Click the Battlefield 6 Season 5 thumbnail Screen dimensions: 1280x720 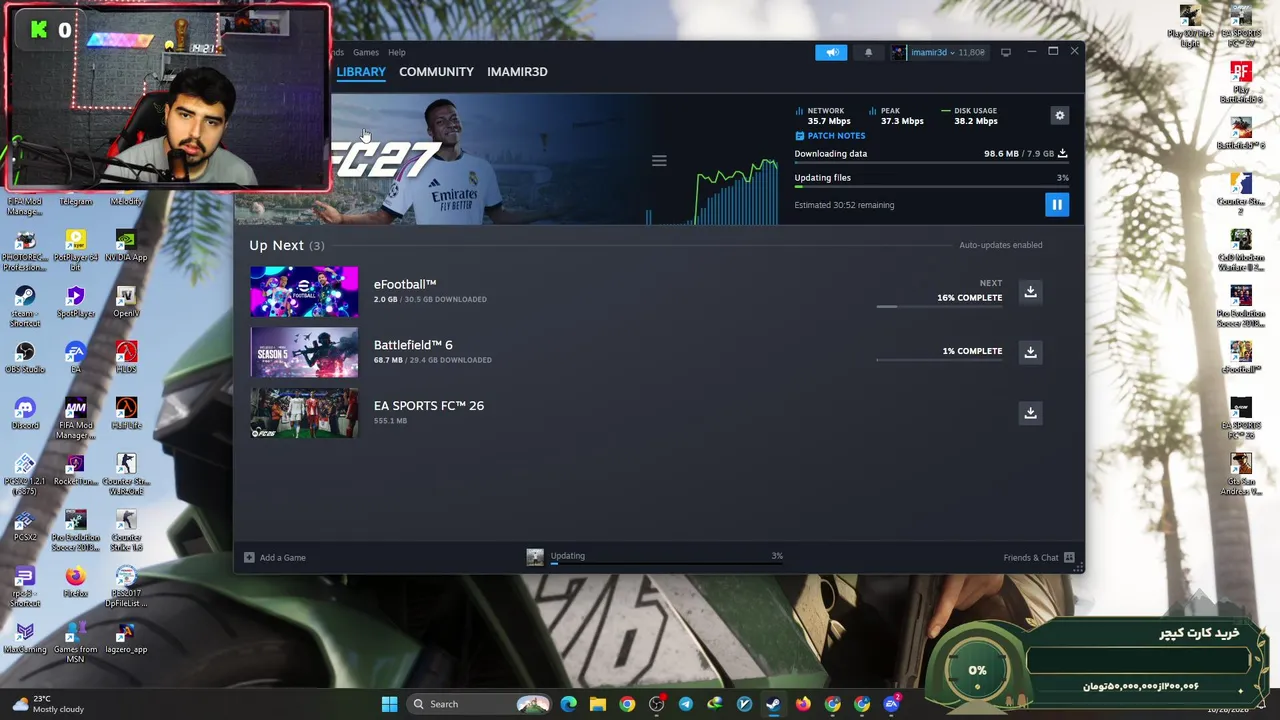[x=304, y=352]
